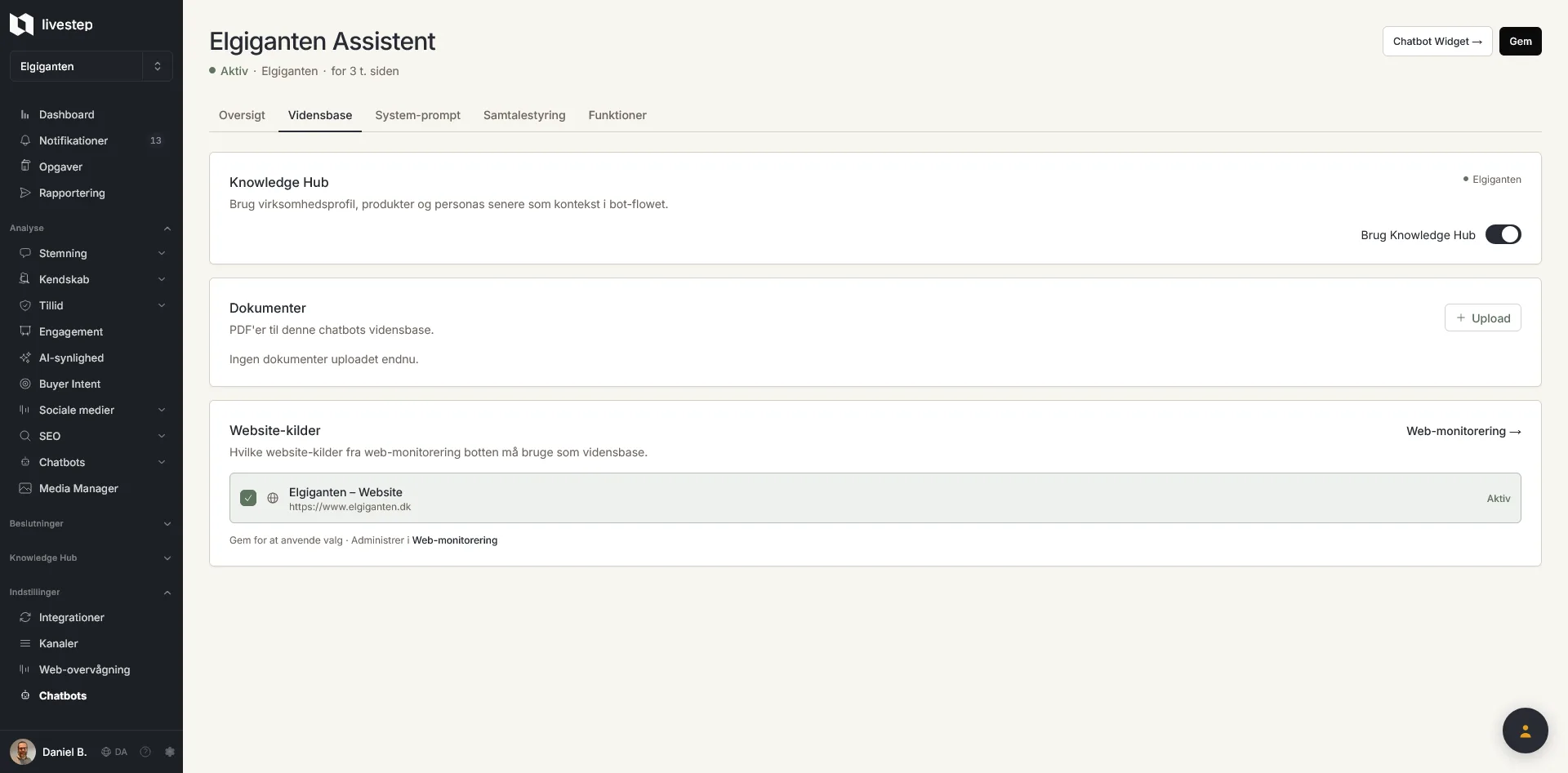Open the floating assistant button

[x=1525, y=731]
